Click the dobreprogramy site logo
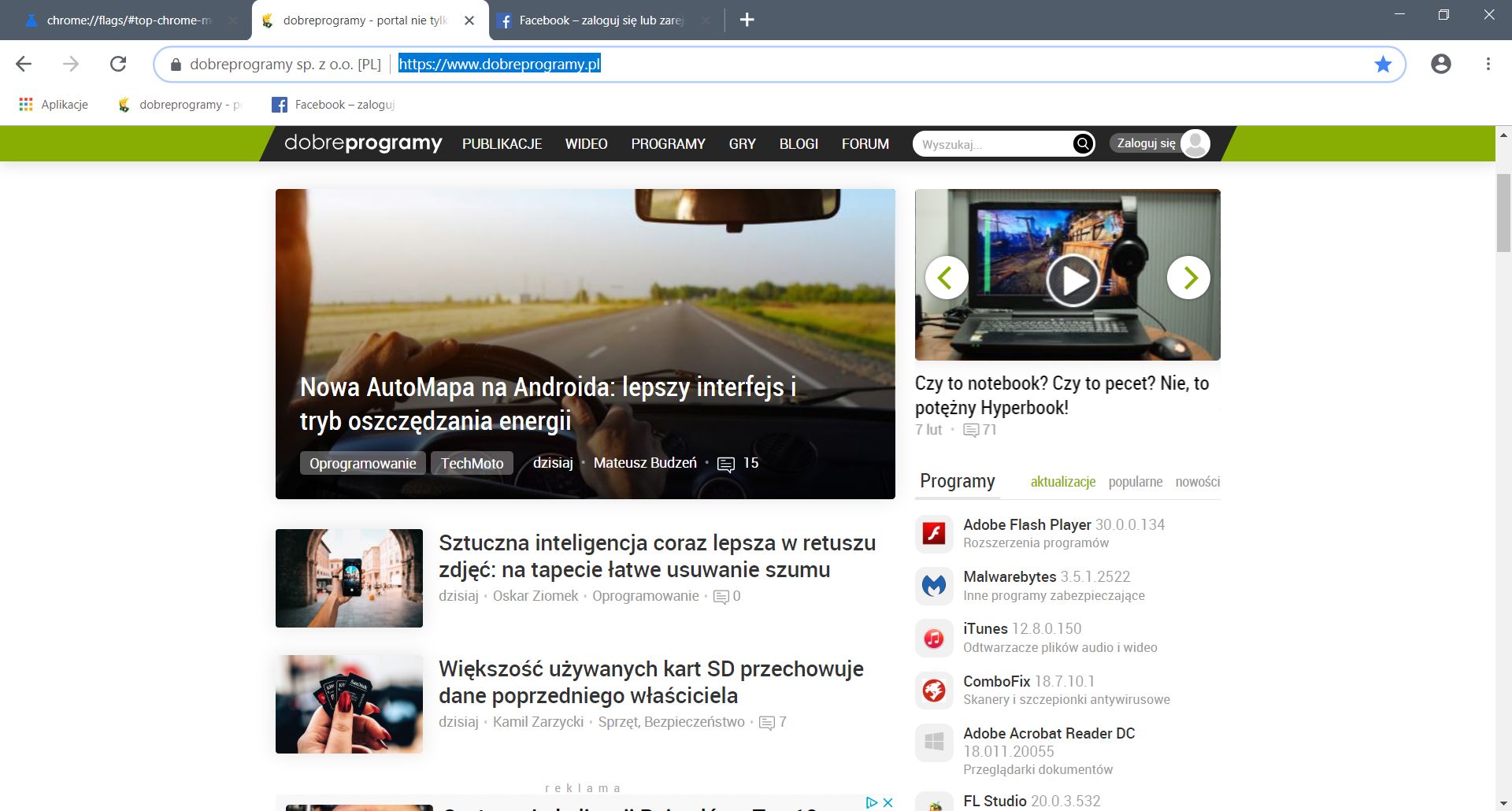Viewport: 1512px width, 811px height. point(363,143)
